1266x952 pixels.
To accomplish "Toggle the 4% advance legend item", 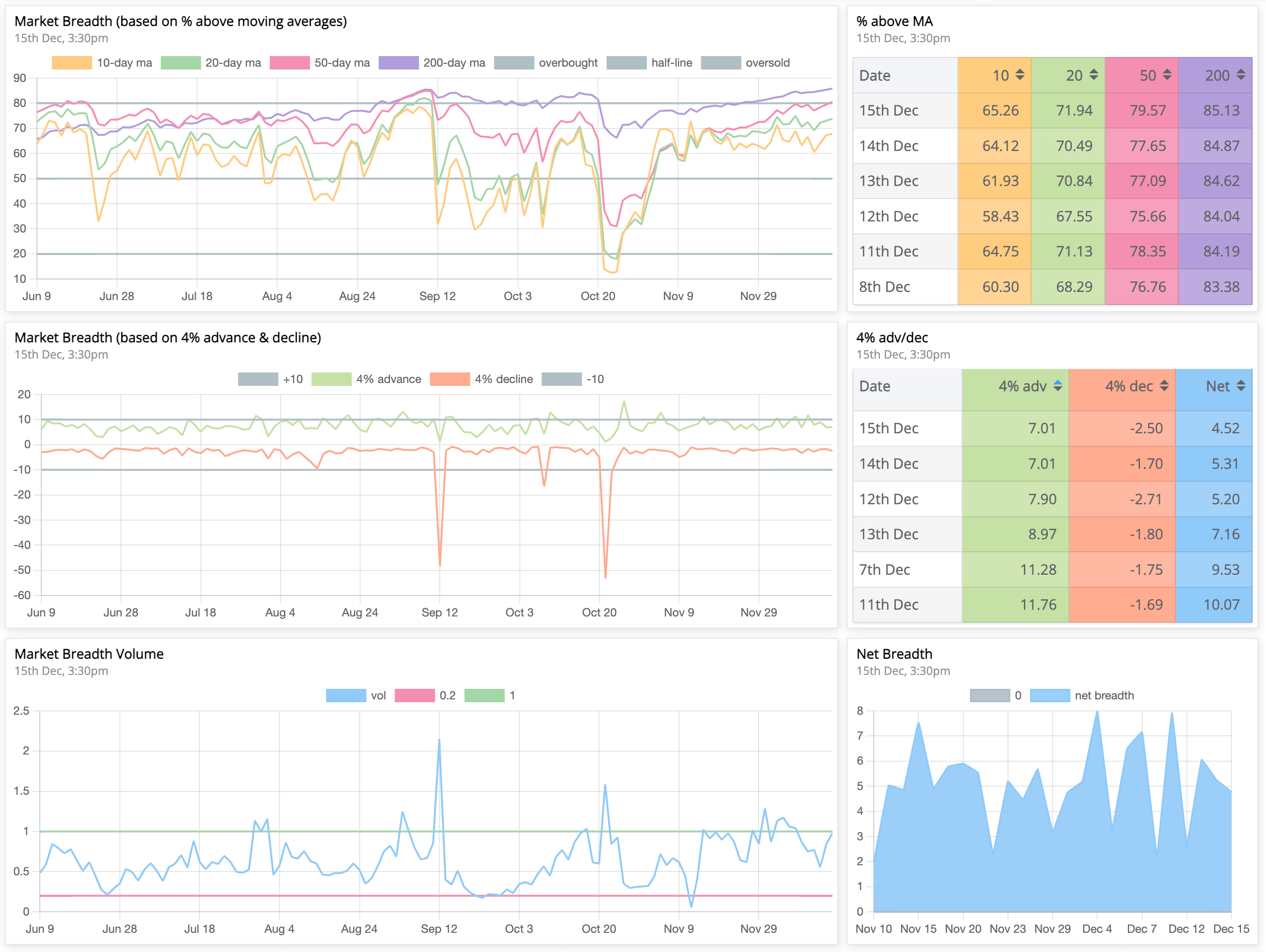I will tap(366, 379).
